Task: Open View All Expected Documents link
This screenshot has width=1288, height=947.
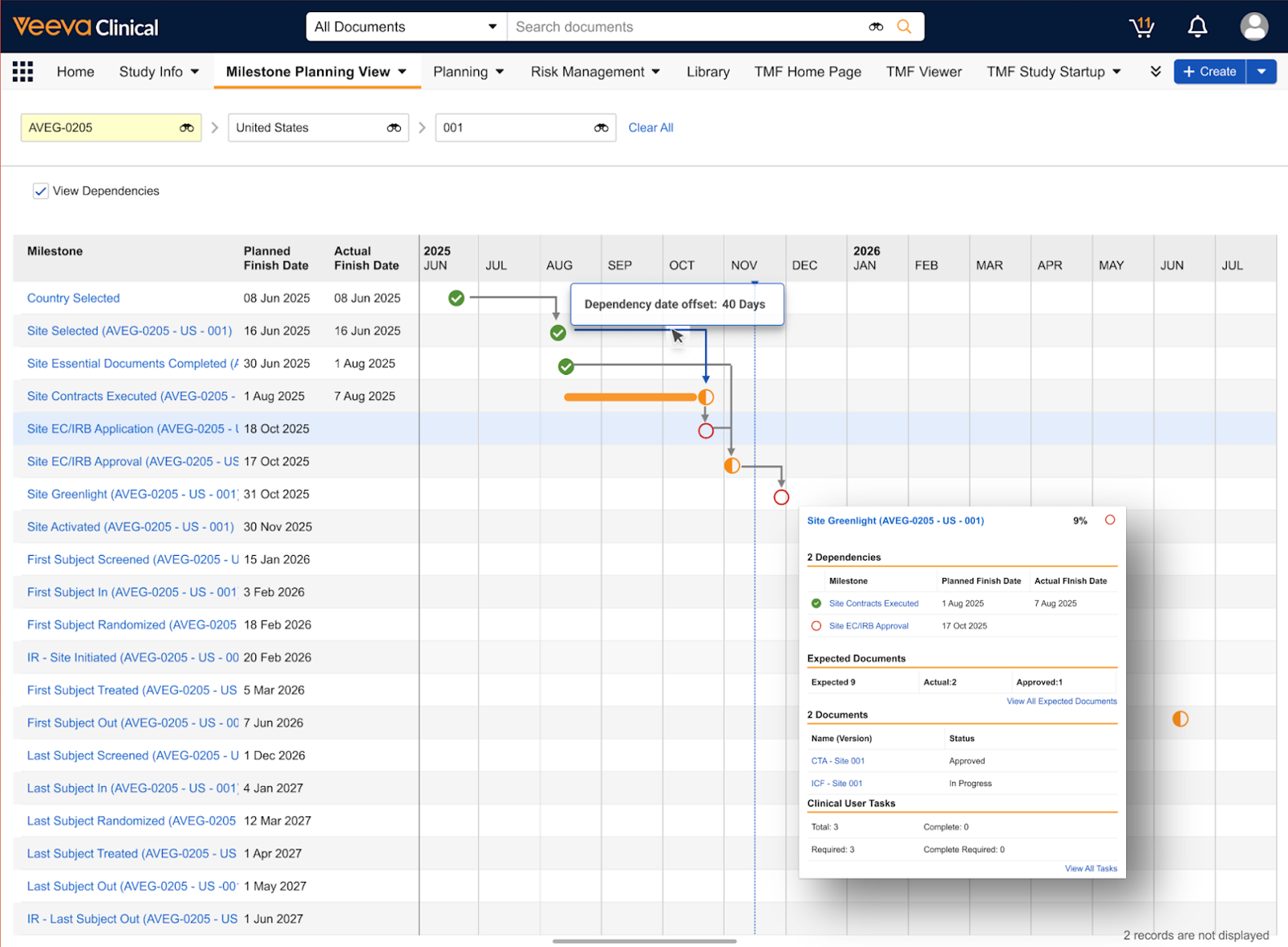Action: pos(1061,701)
